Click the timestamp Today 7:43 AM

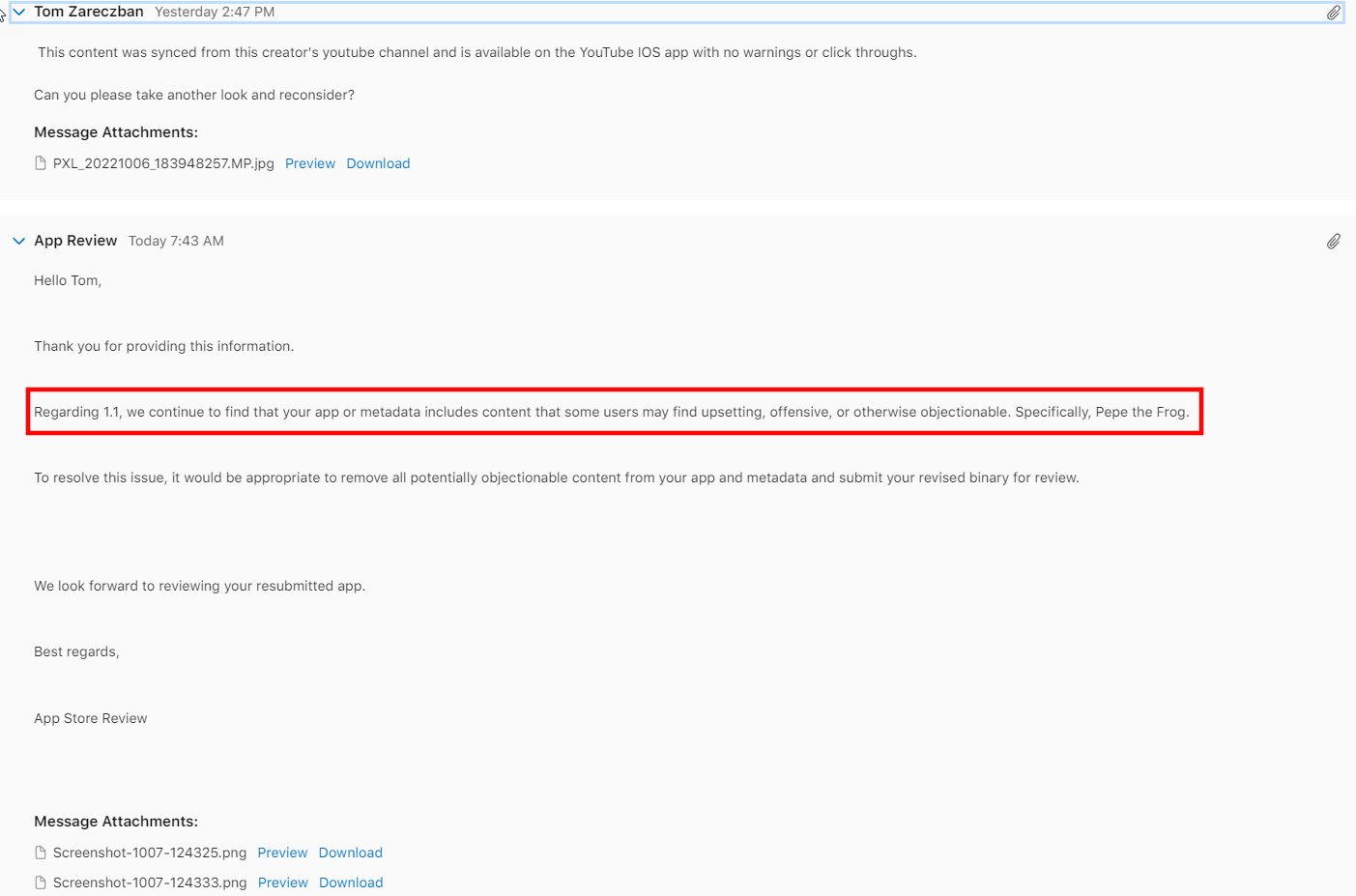(x=176, y=241)
